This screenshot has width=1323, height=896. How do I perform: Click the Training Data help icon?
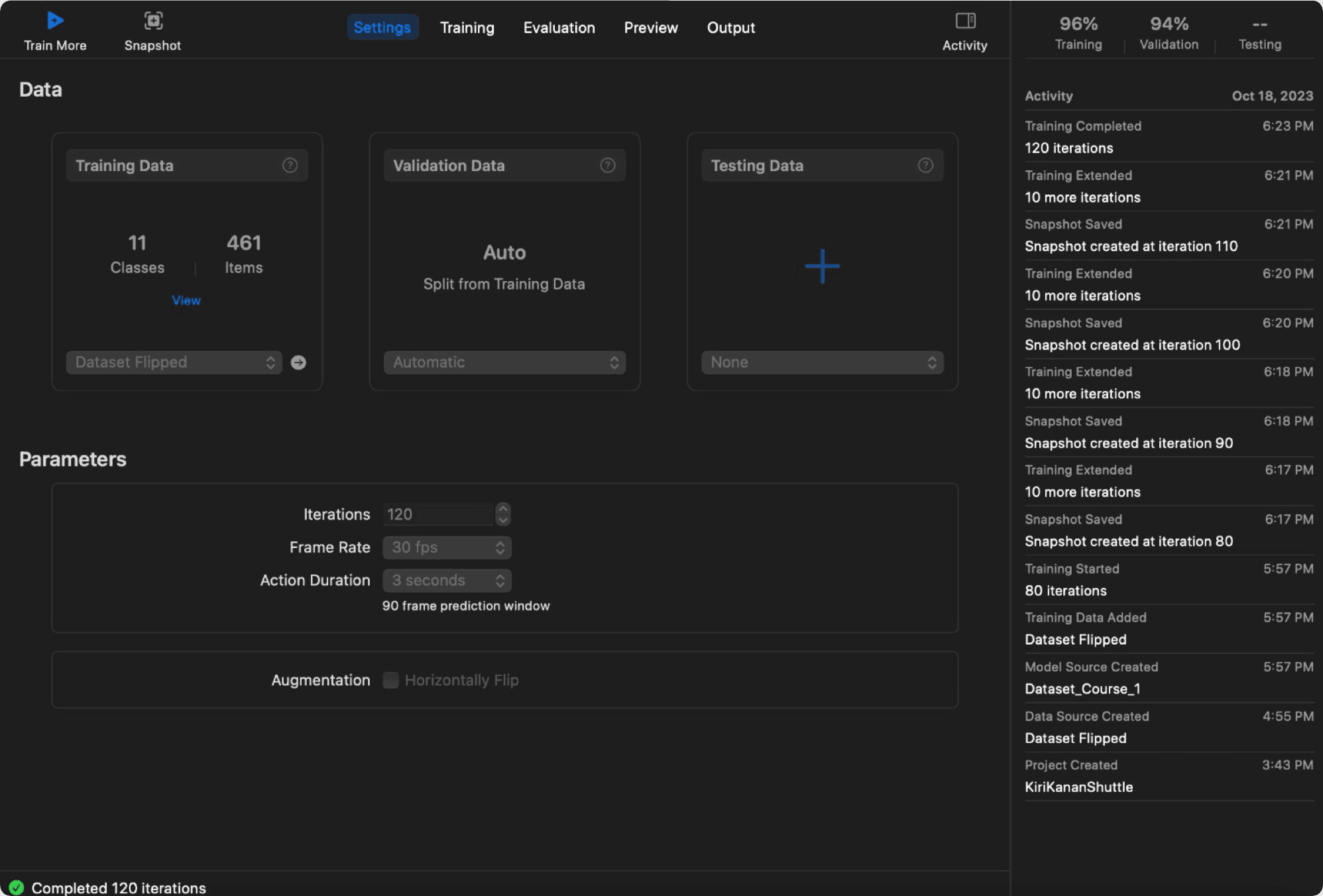coord(290,165)
